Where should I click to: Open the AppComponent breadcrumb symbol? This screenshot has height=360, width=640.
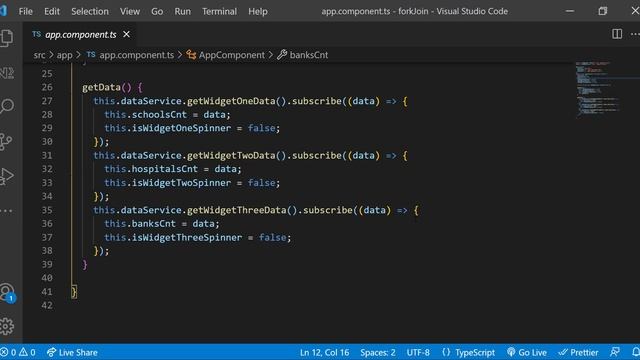(231, 55)
